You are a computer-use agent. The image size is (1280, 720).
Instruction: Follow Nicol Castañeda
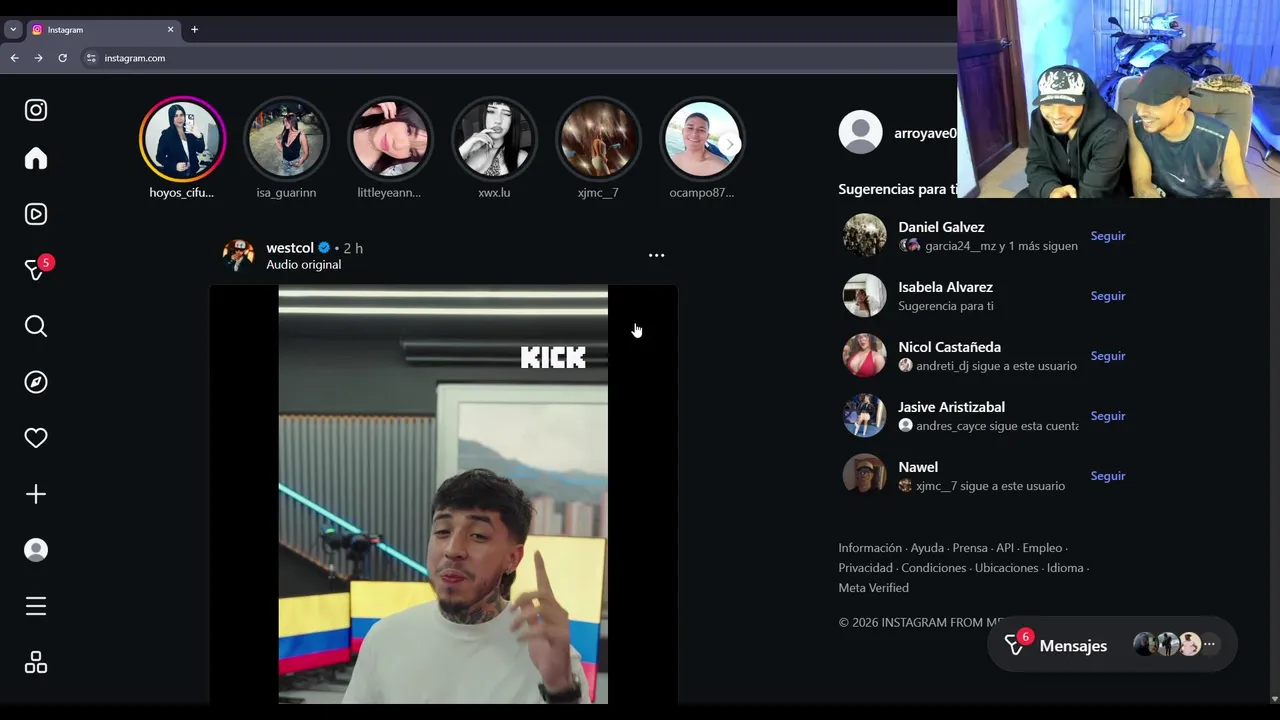(1108, 356)
